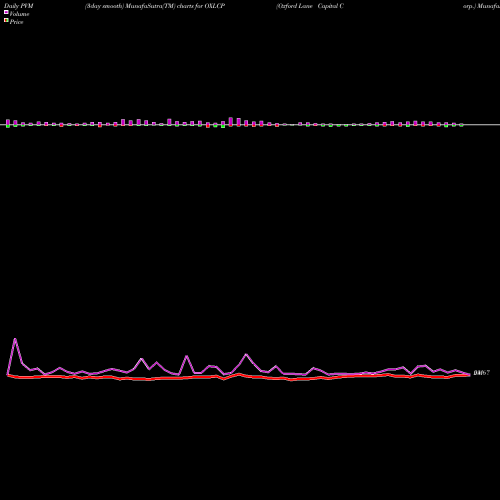This screenshot has width=500, height=500.
Task: Click the 'orp.) Munafa' text at top right
Action: click(x=481, y=6)
